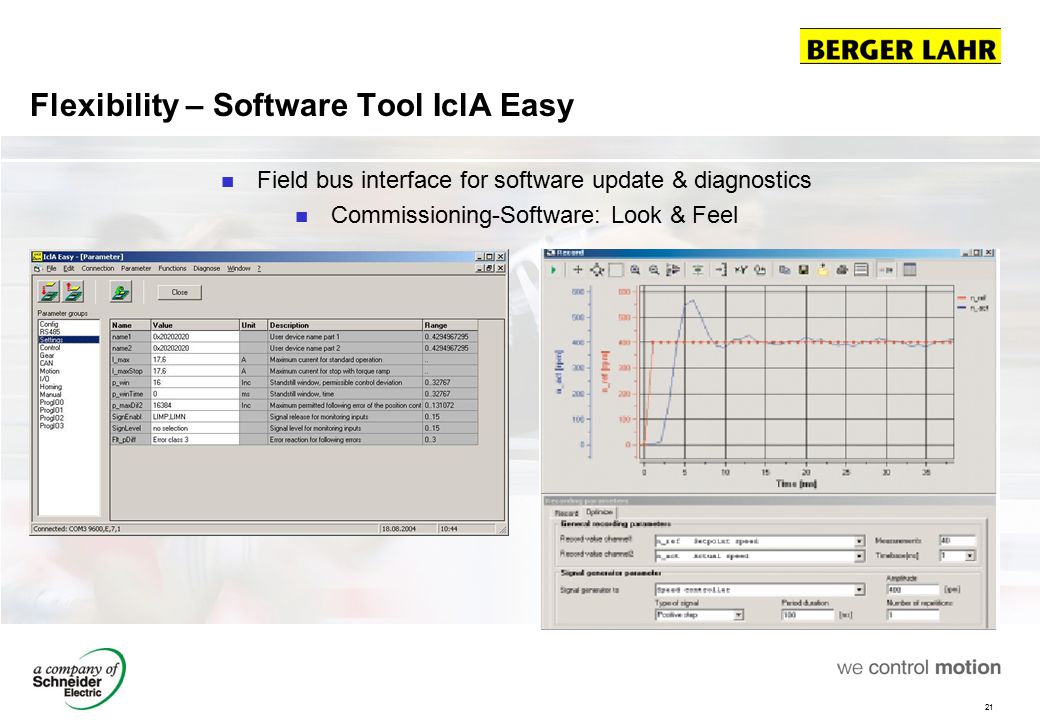Viewport: 1040px width, 720px height.
Task: Click the table layout icon at the end of the Record toolbar
Action: (x=910, y=270)
